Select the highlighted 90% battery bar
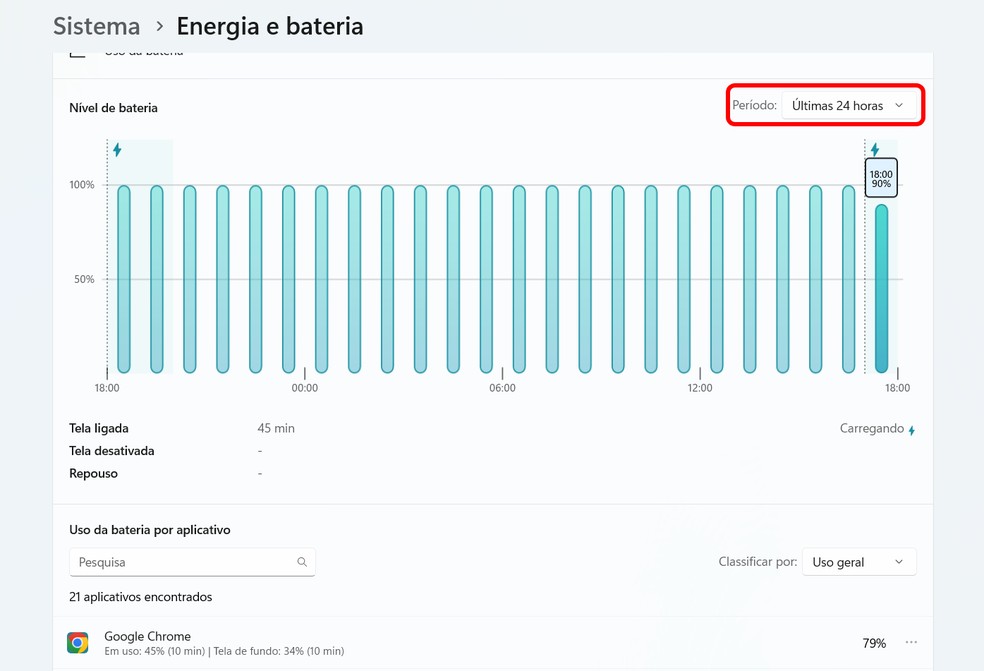The image size is (984, 671). [881, 288]
